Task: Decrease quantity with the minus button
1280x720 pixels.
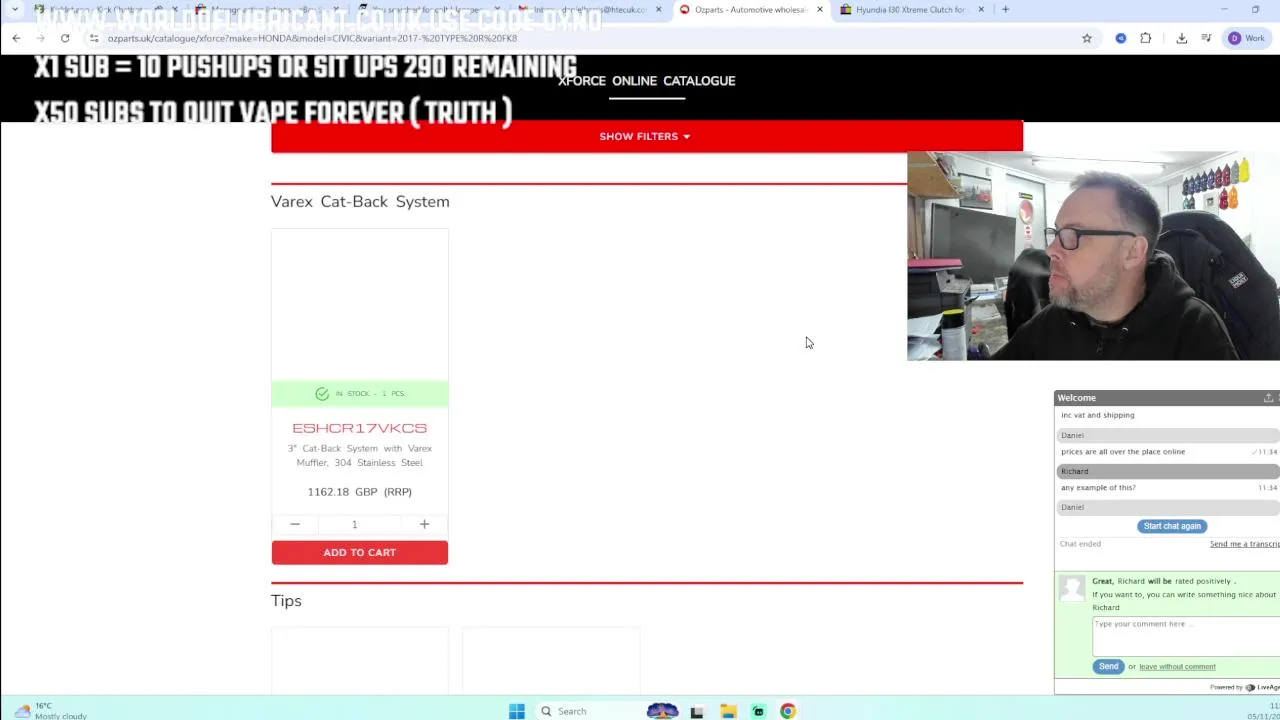Action: point(295,524)
